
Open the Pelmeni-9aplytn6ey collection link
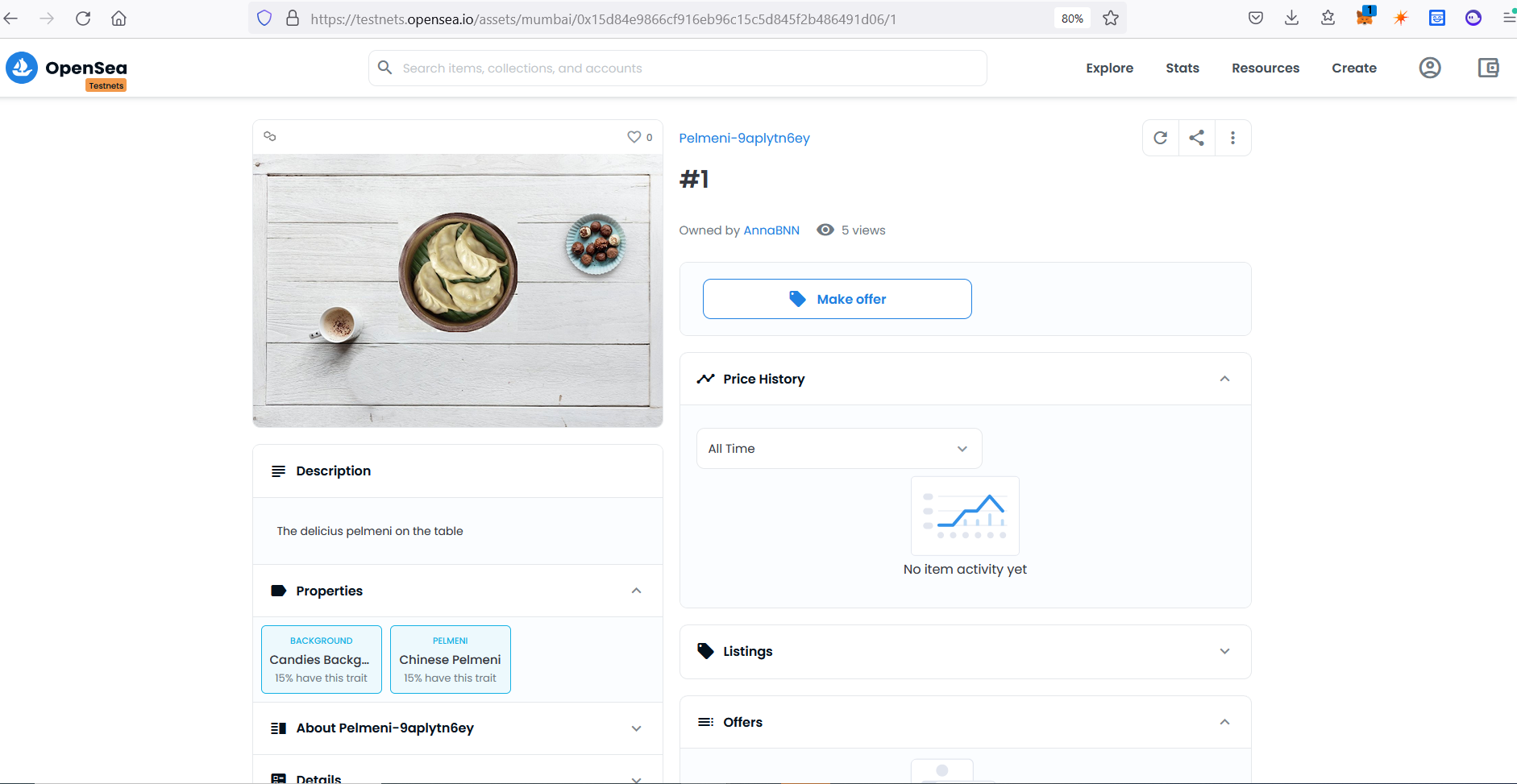[744, 138]
